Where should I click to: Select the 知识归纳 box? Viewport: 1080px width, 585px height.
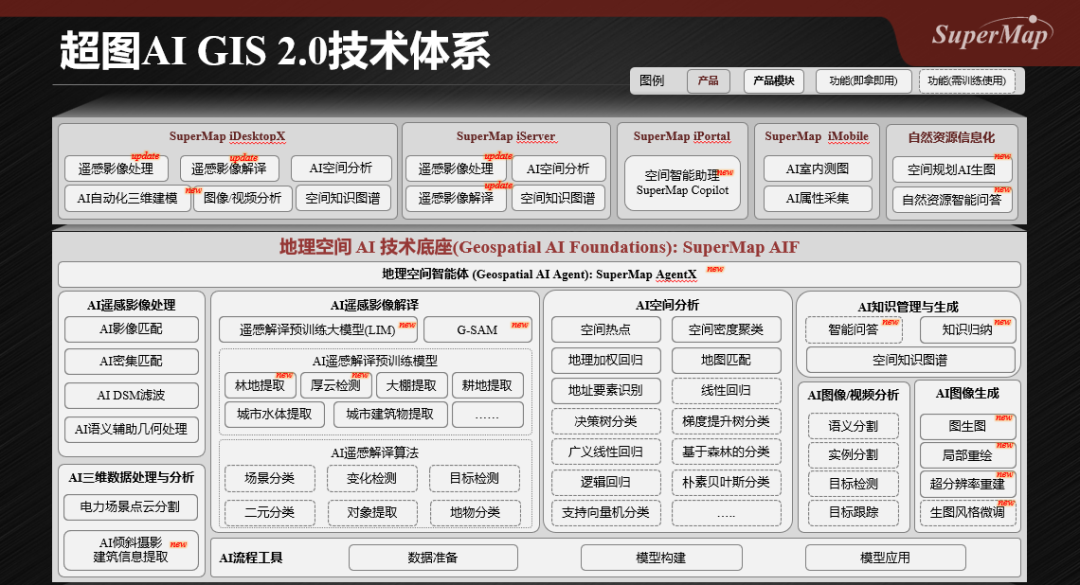tap(968, 330)
